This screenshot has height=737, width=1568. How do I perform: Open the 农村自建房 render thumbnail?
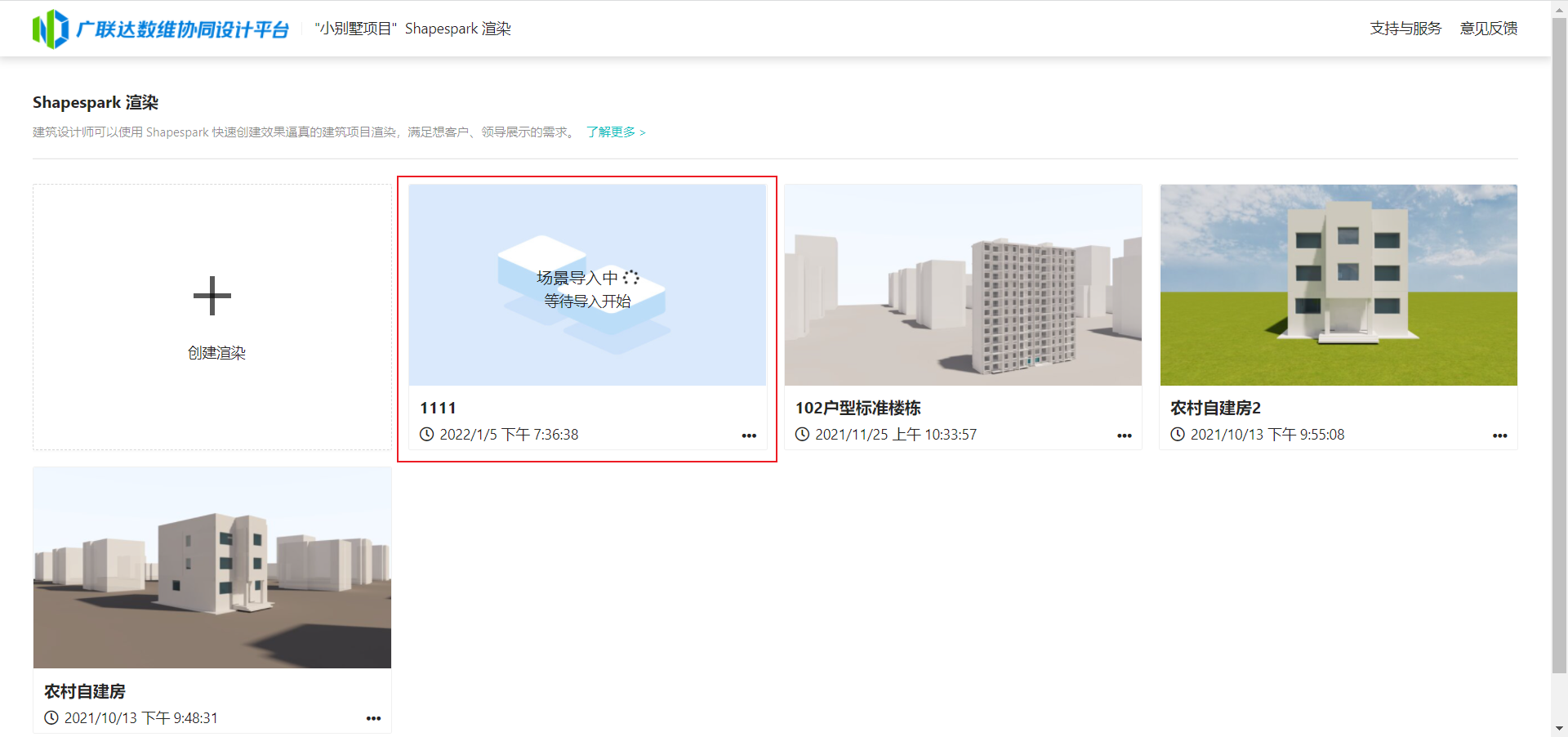click(212, 568)
